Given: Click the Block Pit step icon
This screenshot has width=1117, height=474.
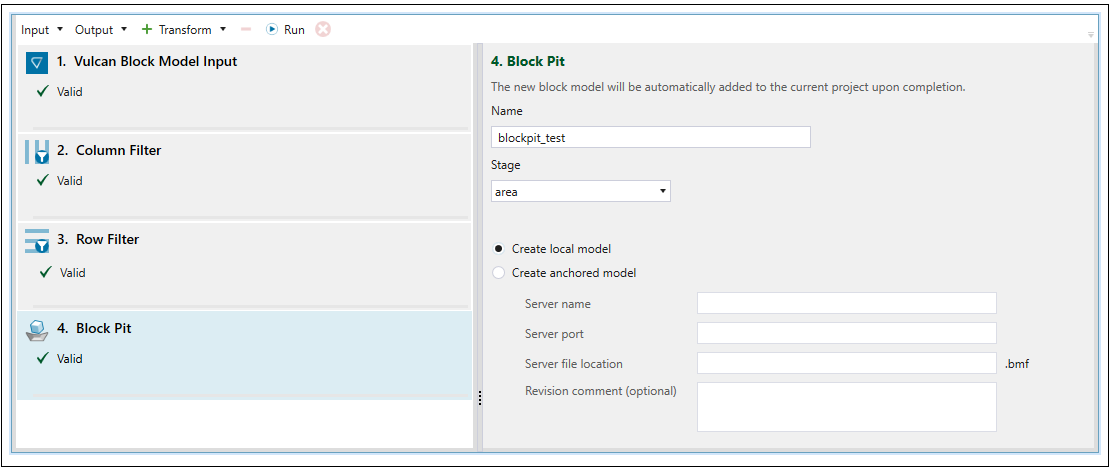Looking at the screenshot, I should (x=37, y=330).
